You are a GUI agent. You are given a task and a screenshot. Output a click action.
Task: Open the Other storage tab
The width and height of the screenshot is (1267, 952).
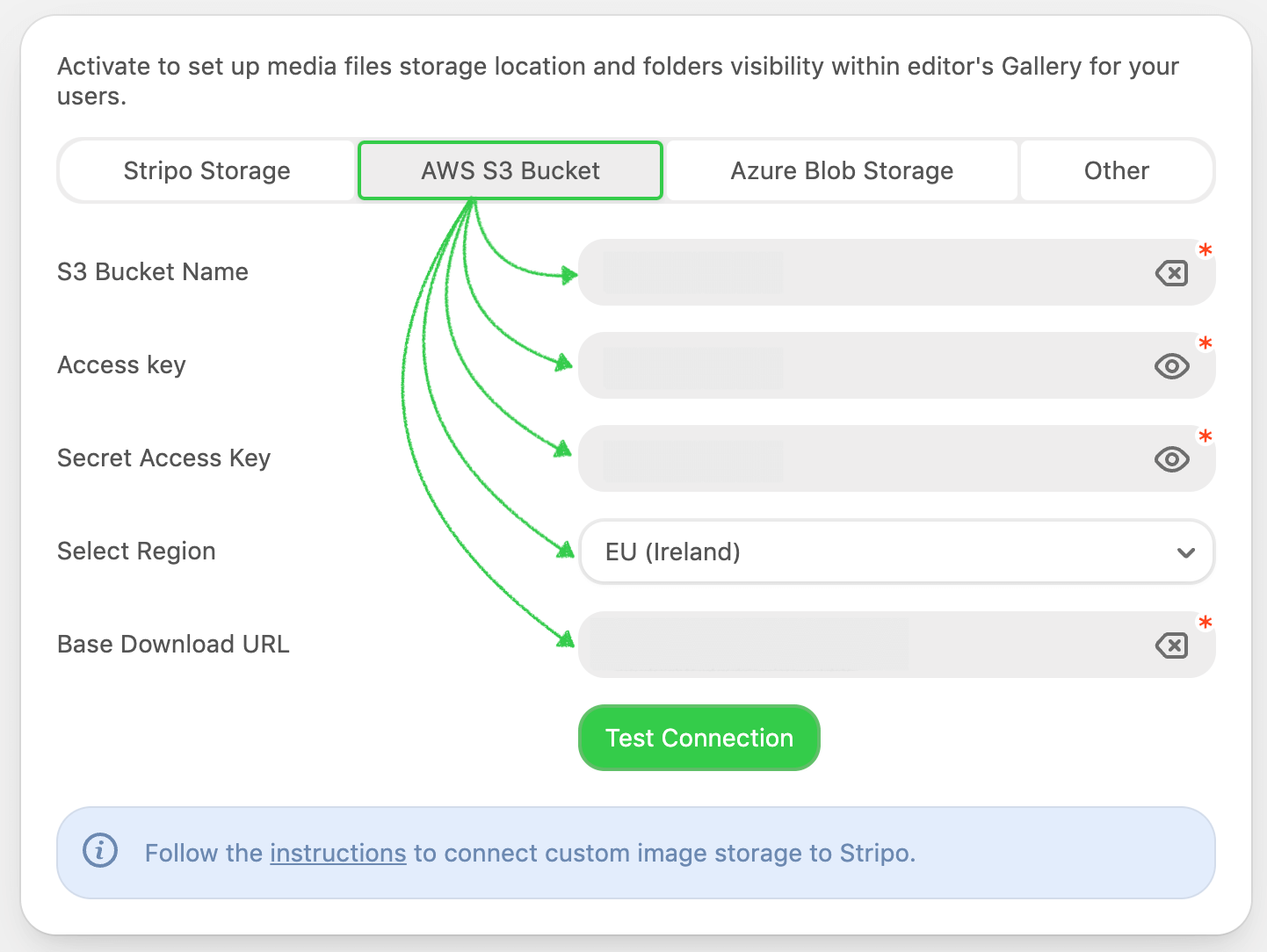click(x=1116, y=170)
